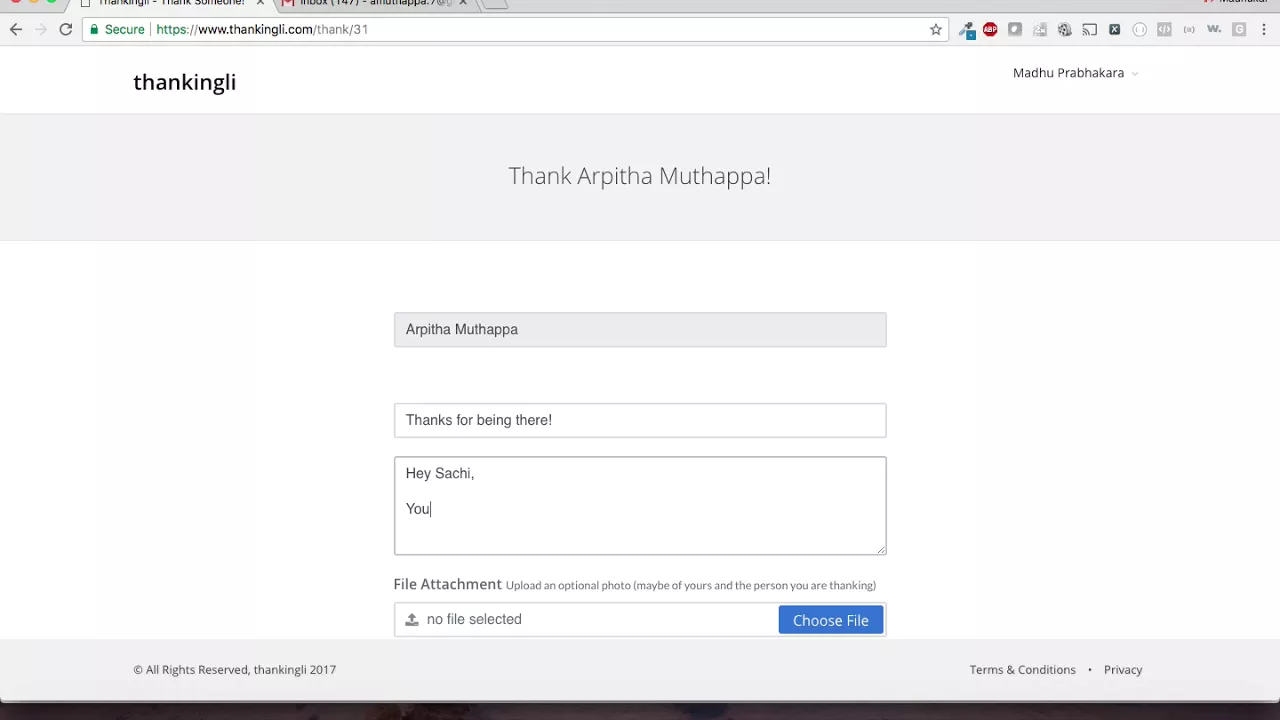Open a new browser tab

click(x=494, y=3)
